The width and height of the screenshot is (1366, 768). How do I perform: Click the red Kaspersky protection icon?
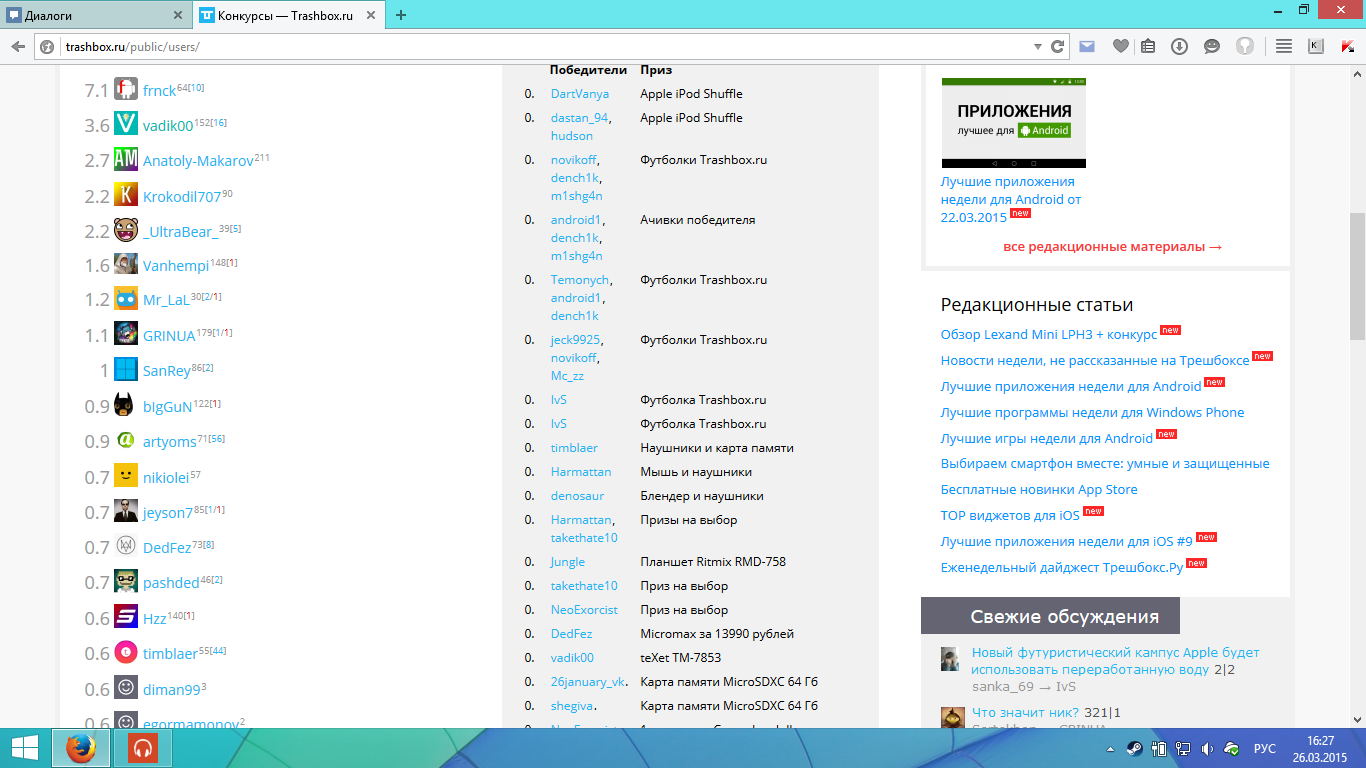pos(1347,46)
